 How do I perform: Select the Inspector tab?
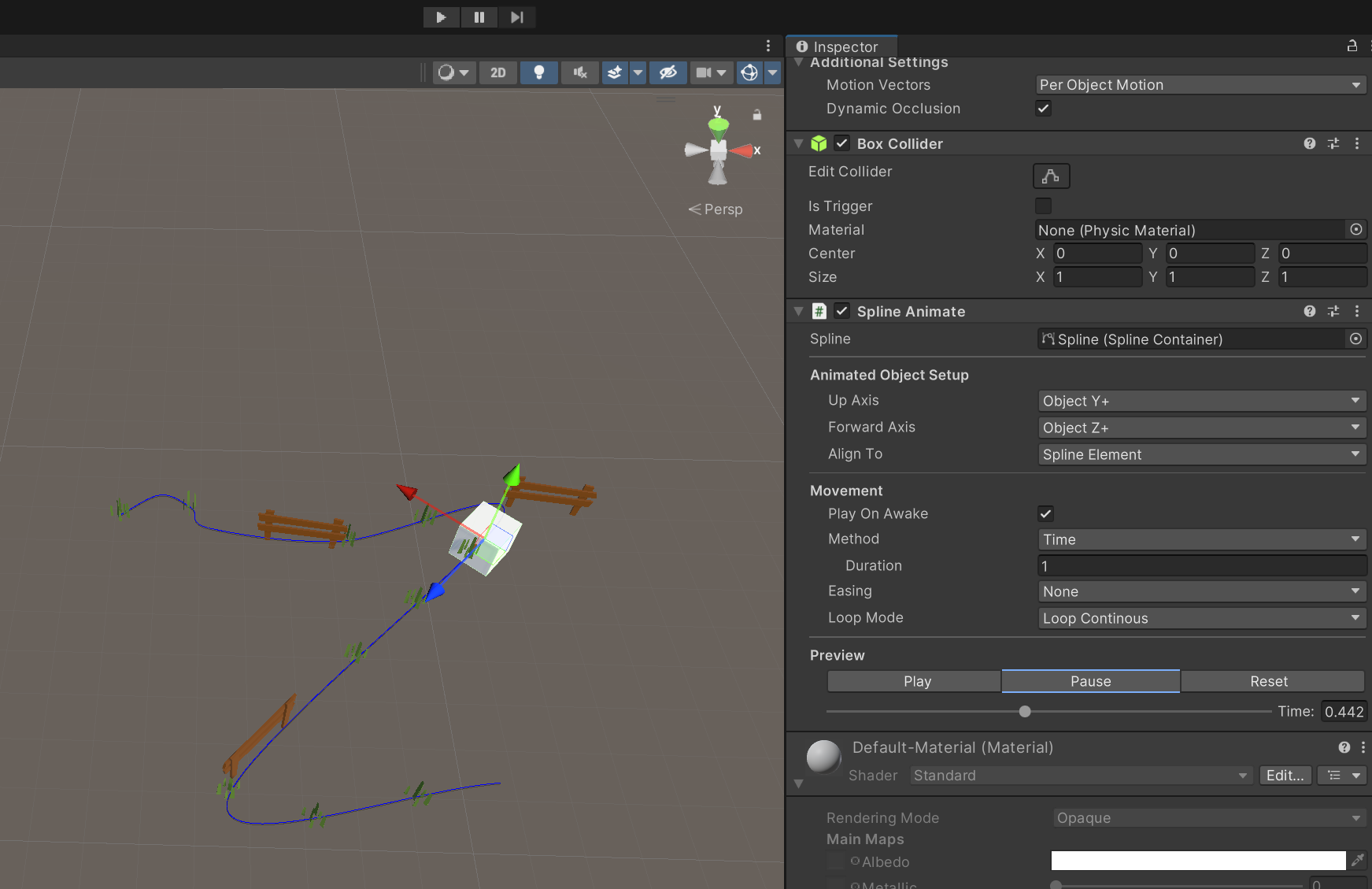tap(841, 46)
